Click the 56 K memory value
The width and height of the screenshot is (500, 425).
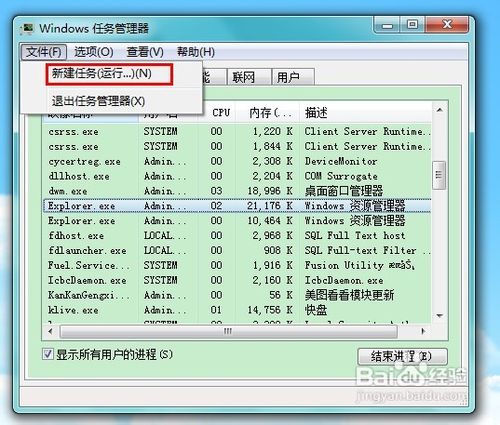pos(281,295)
